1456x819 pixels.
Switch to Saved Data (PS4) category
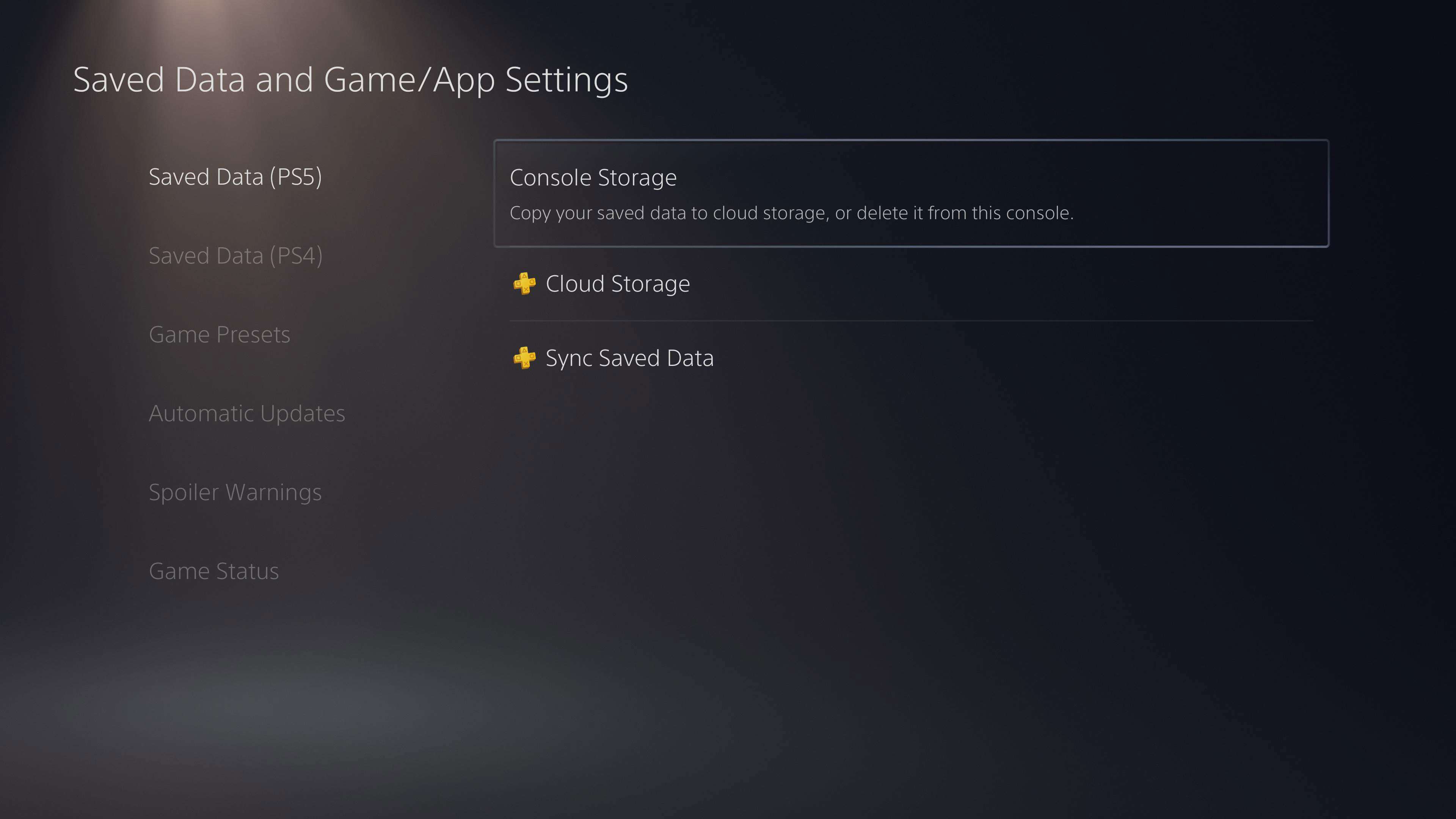[x=235, y=256]
